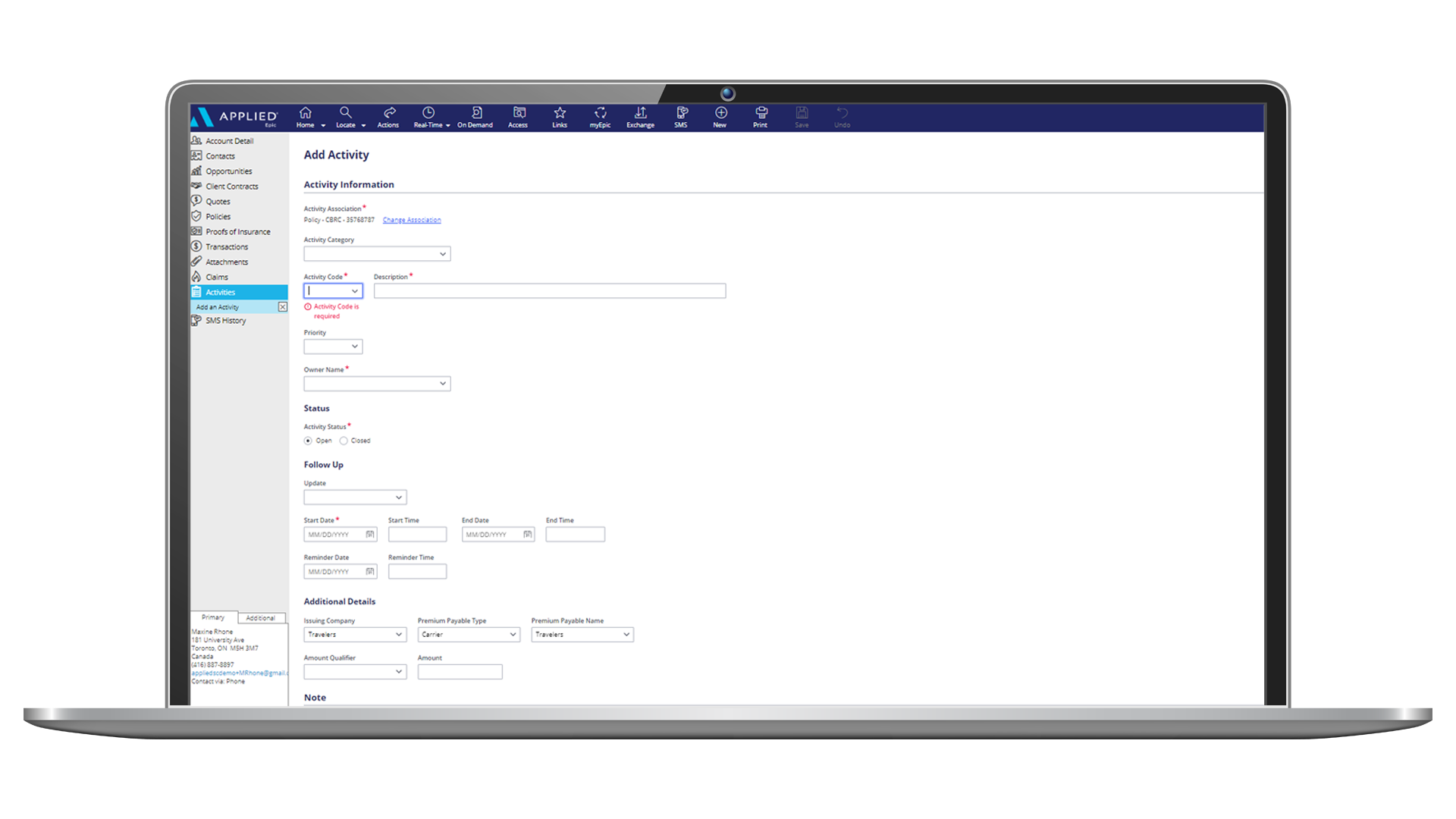The image size is (1456, 819).
Task: Click the Change Association link
Action: click(x=411, y=220)
